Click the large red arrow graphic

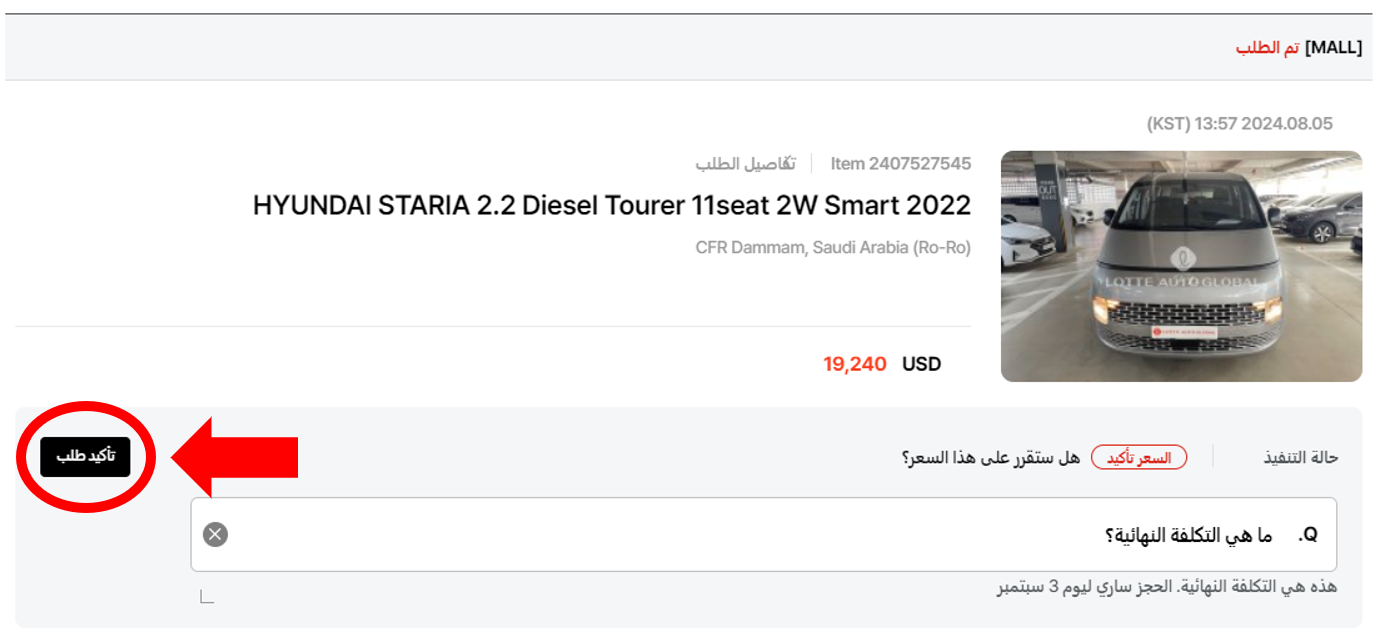click(x=235, y=457)
